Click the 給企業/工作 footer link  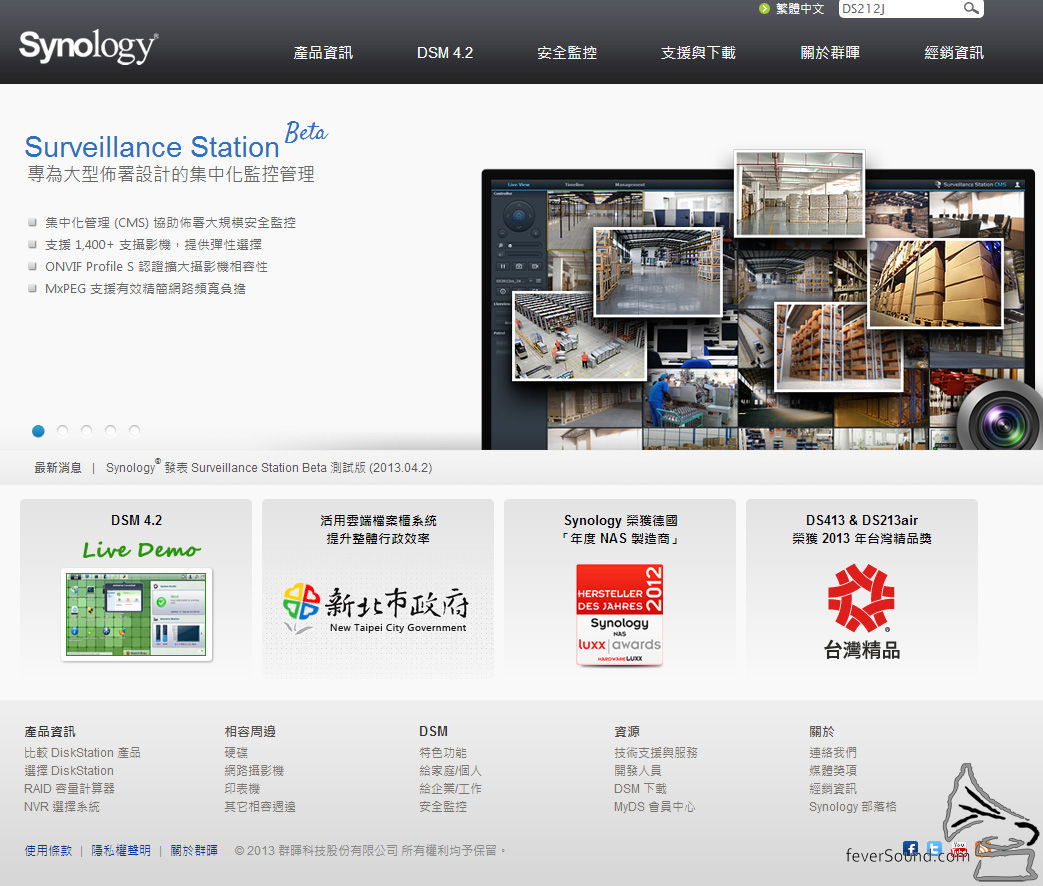[x=450, y=788]
